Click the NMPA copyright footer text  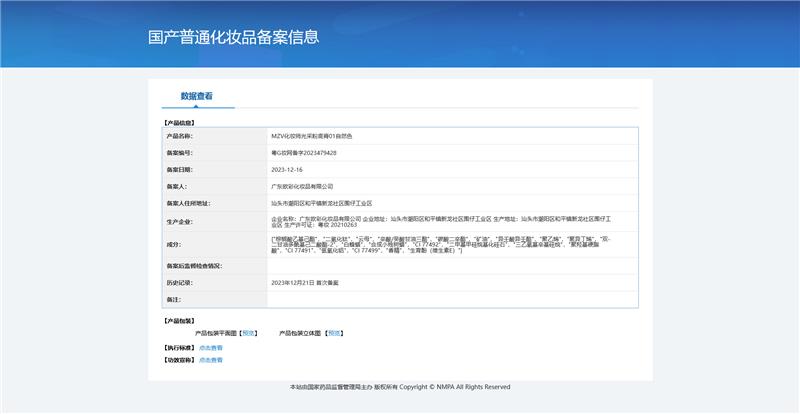pyautogui.click(x=400, y=387)
